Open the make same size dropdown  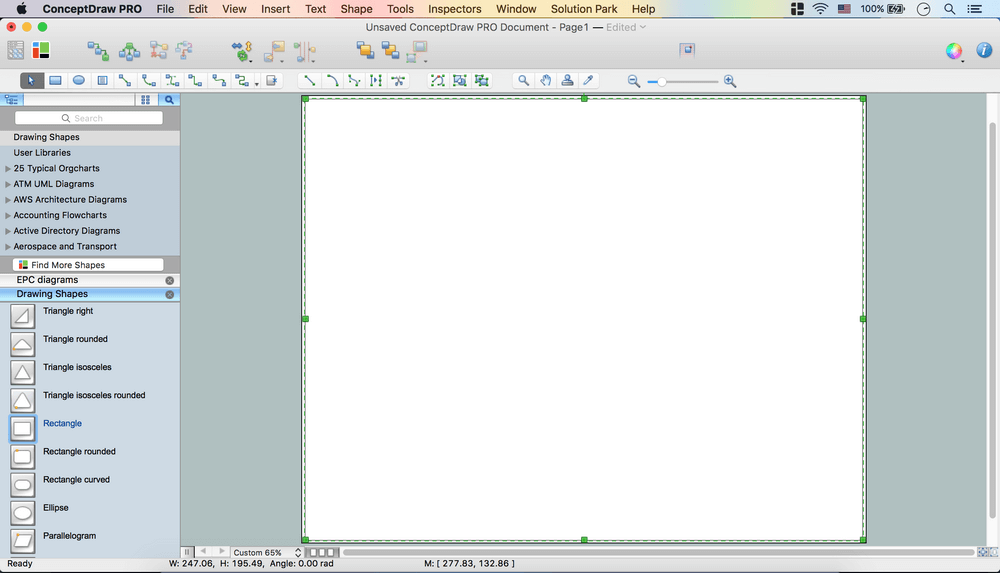click(x=417, y=52)
